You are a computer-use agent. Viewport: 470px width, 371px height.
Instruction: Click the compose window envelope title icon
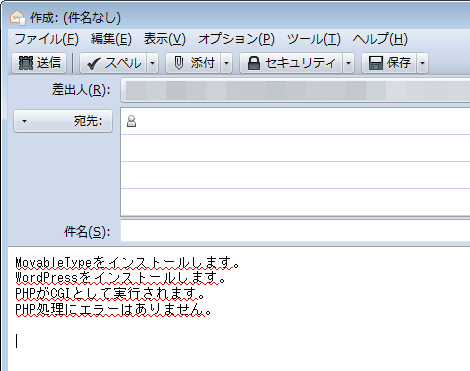pyautogui.click(x=17, y=17)
